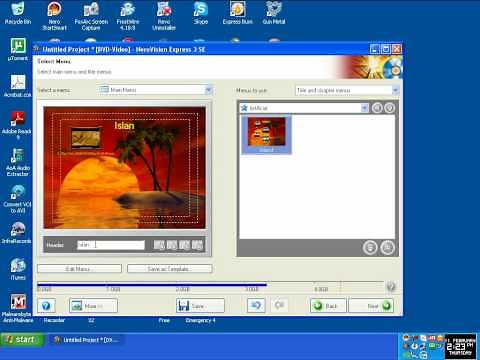480x360 pixels.
Task: Select the Island menu template thumbnail
Action: 266,134
